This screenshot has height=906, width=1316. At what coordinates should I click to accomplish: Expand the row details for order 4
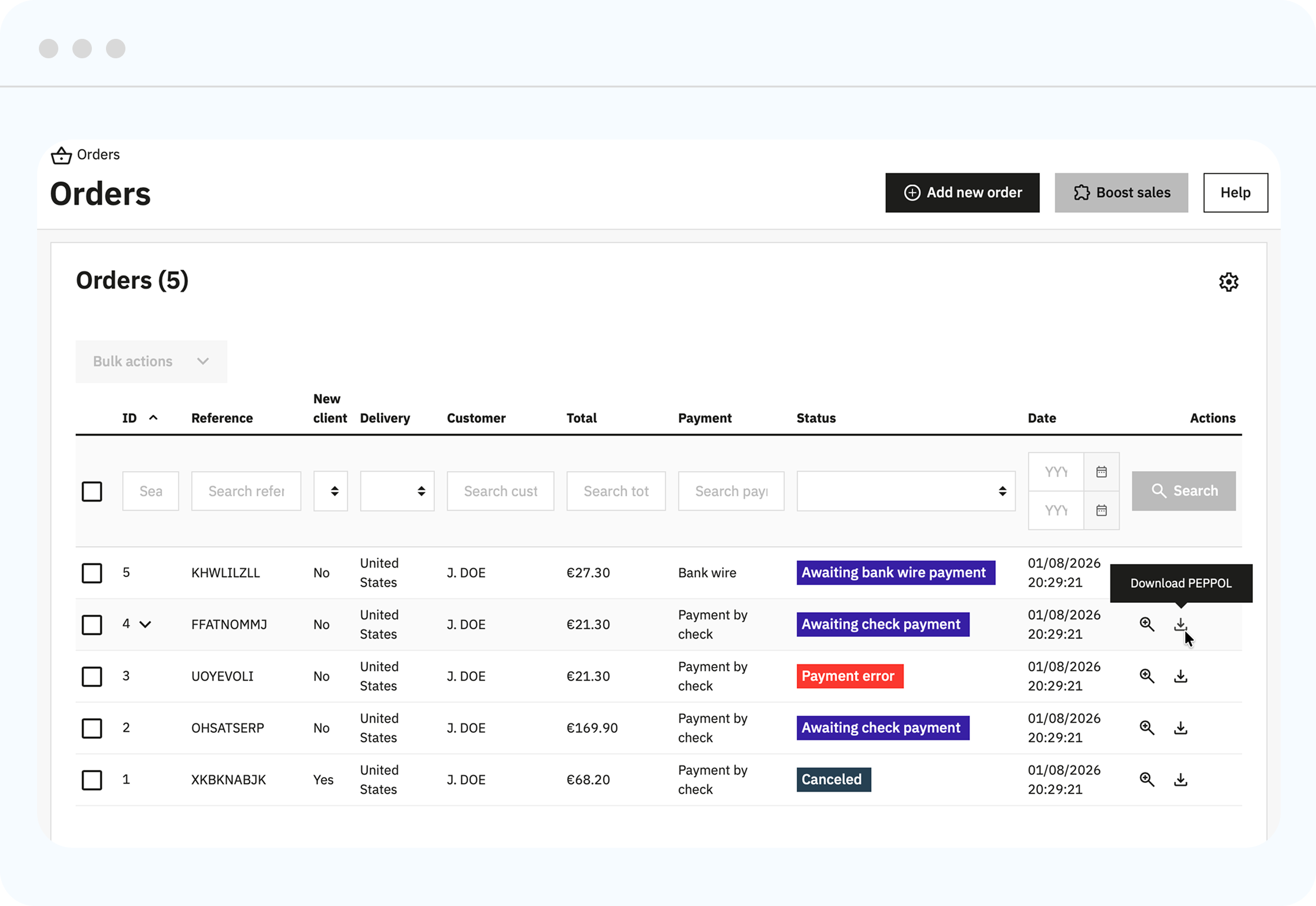146,625
